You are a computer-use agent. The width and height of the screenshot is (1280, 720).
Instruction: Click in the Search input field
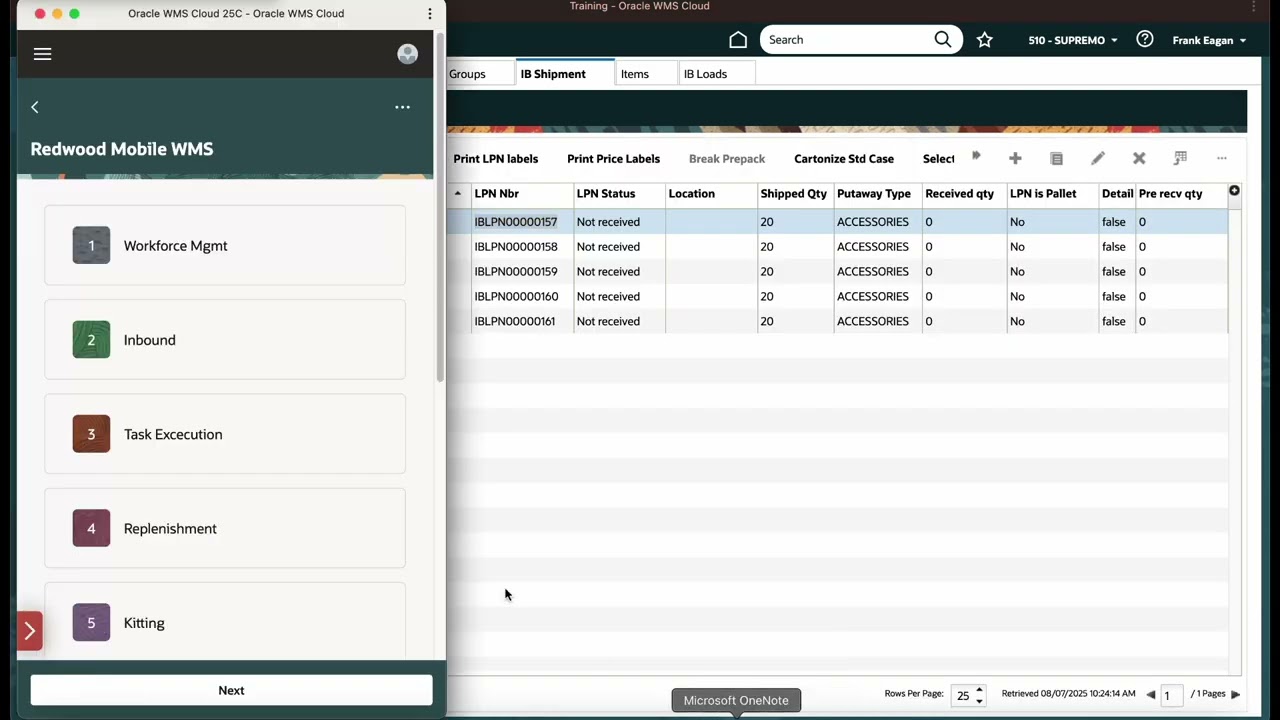click(x=848, y=40)
